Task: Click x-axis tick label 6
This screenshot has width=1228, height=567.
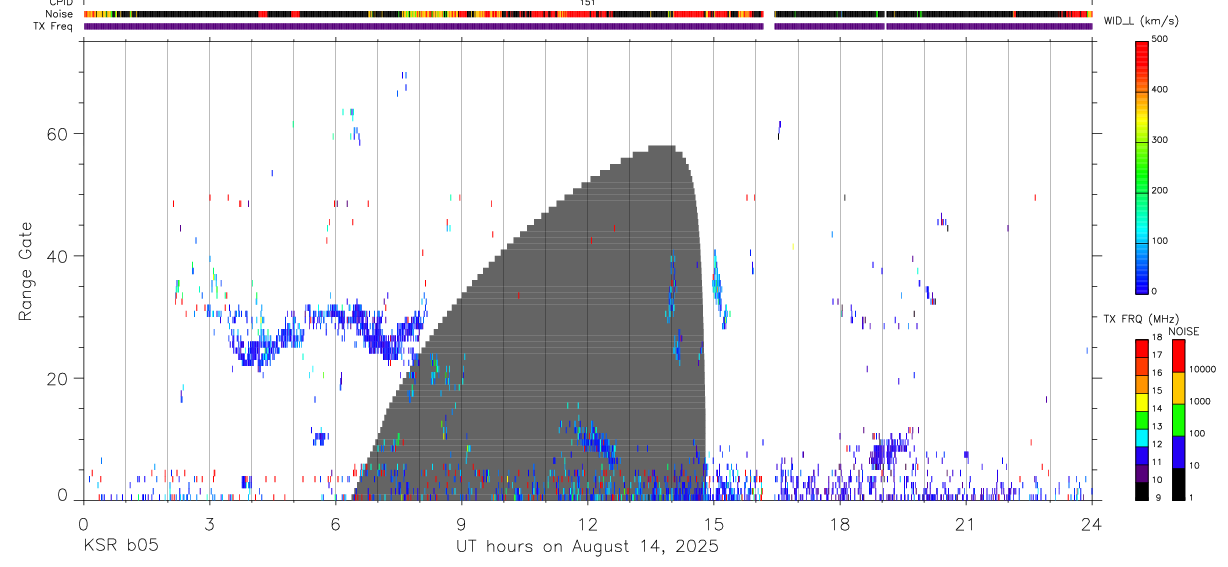Action: (335, 523)
